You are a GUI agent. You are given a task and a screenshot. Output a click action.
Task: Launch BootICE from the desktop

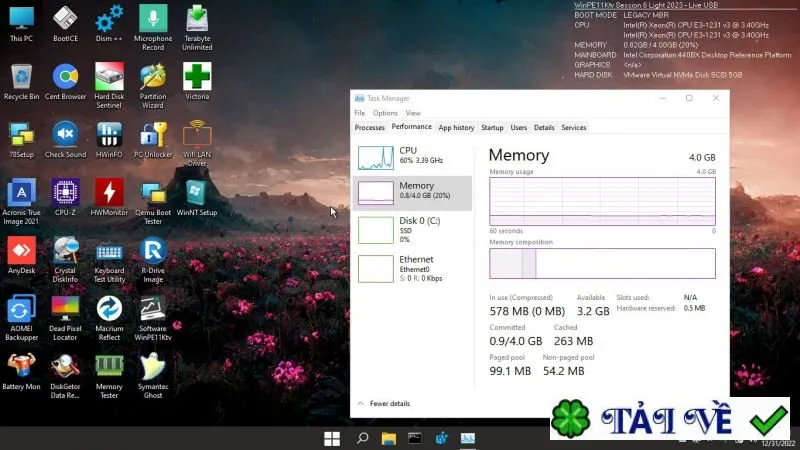click(x=65, y=23)
